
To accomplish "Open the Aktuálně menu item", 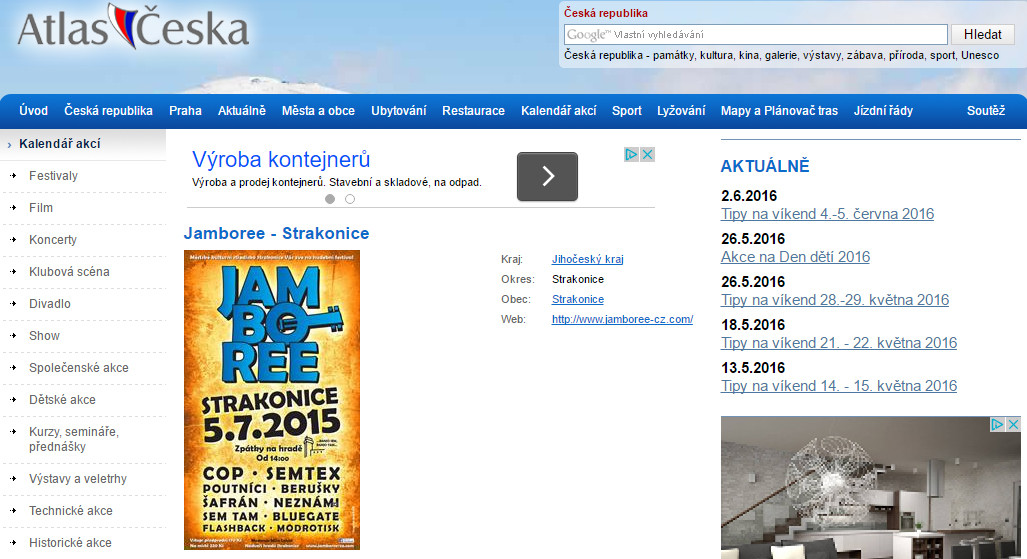I will (242, 111).
